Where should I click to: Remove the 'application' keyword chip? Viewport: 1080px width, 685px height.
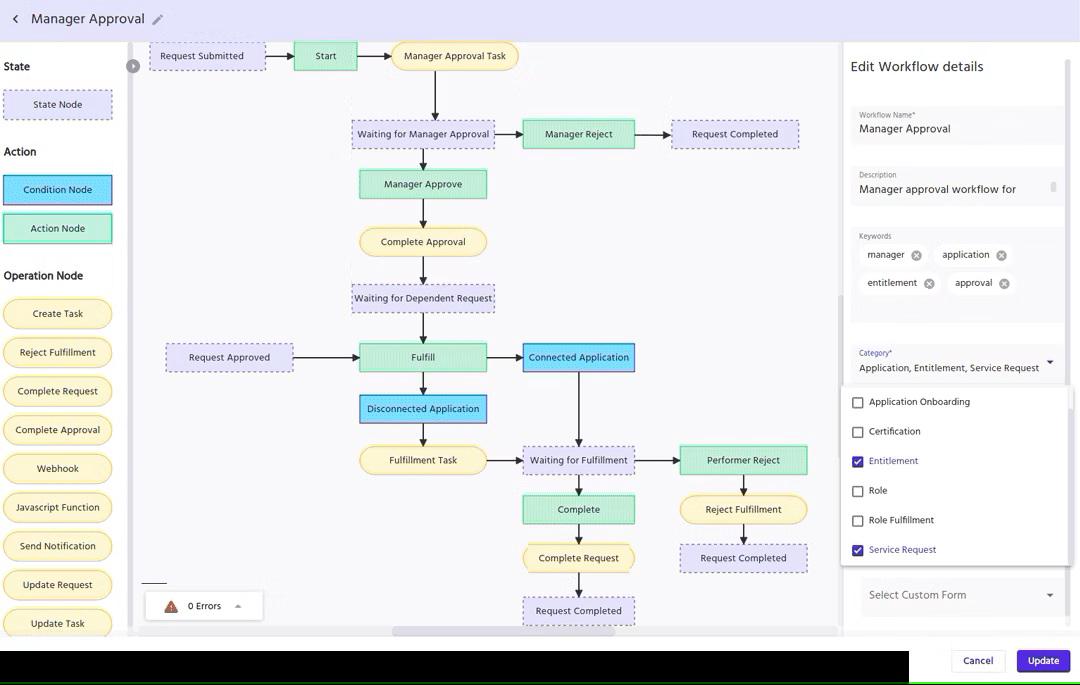pos(1001,256)
